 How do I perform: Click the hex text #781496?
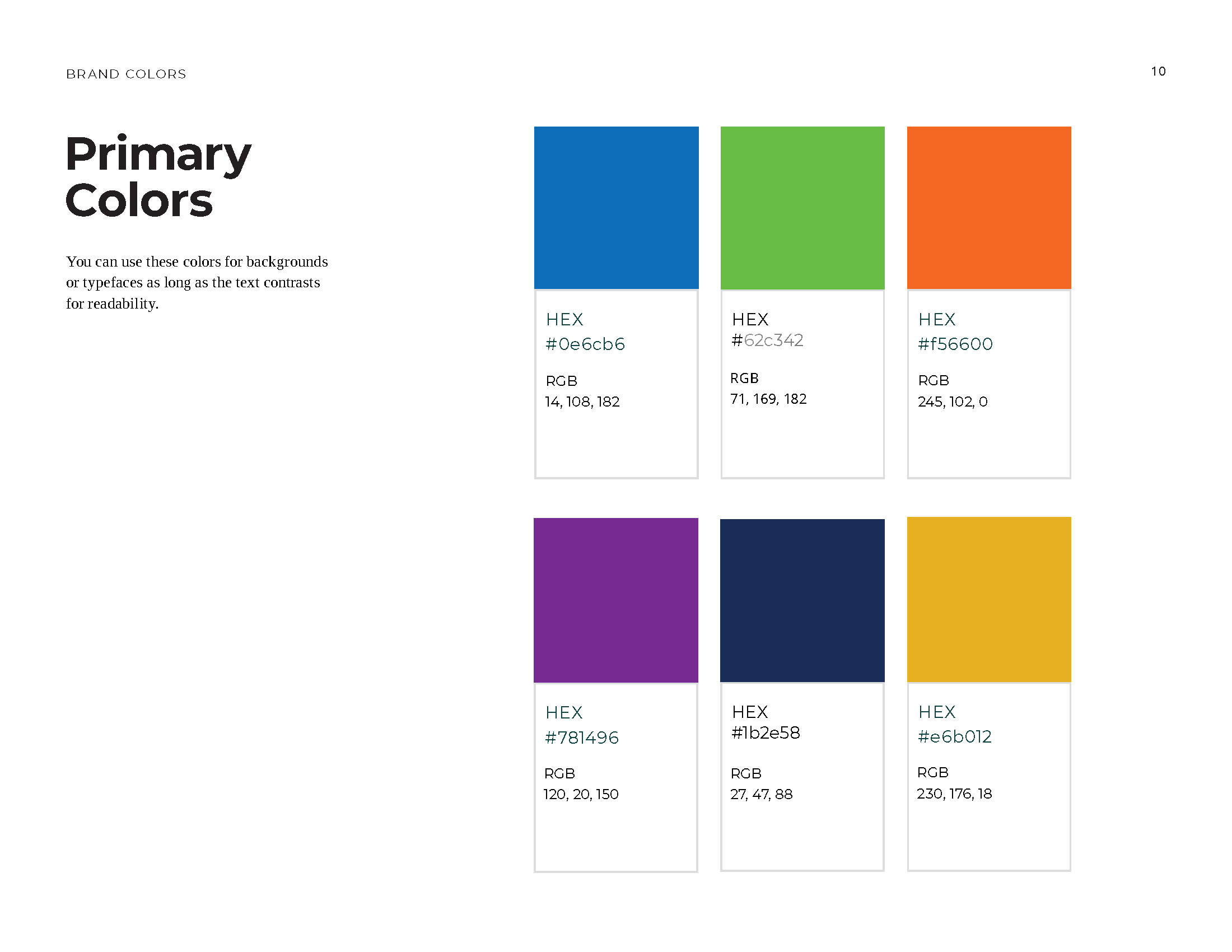coord(582,738)
